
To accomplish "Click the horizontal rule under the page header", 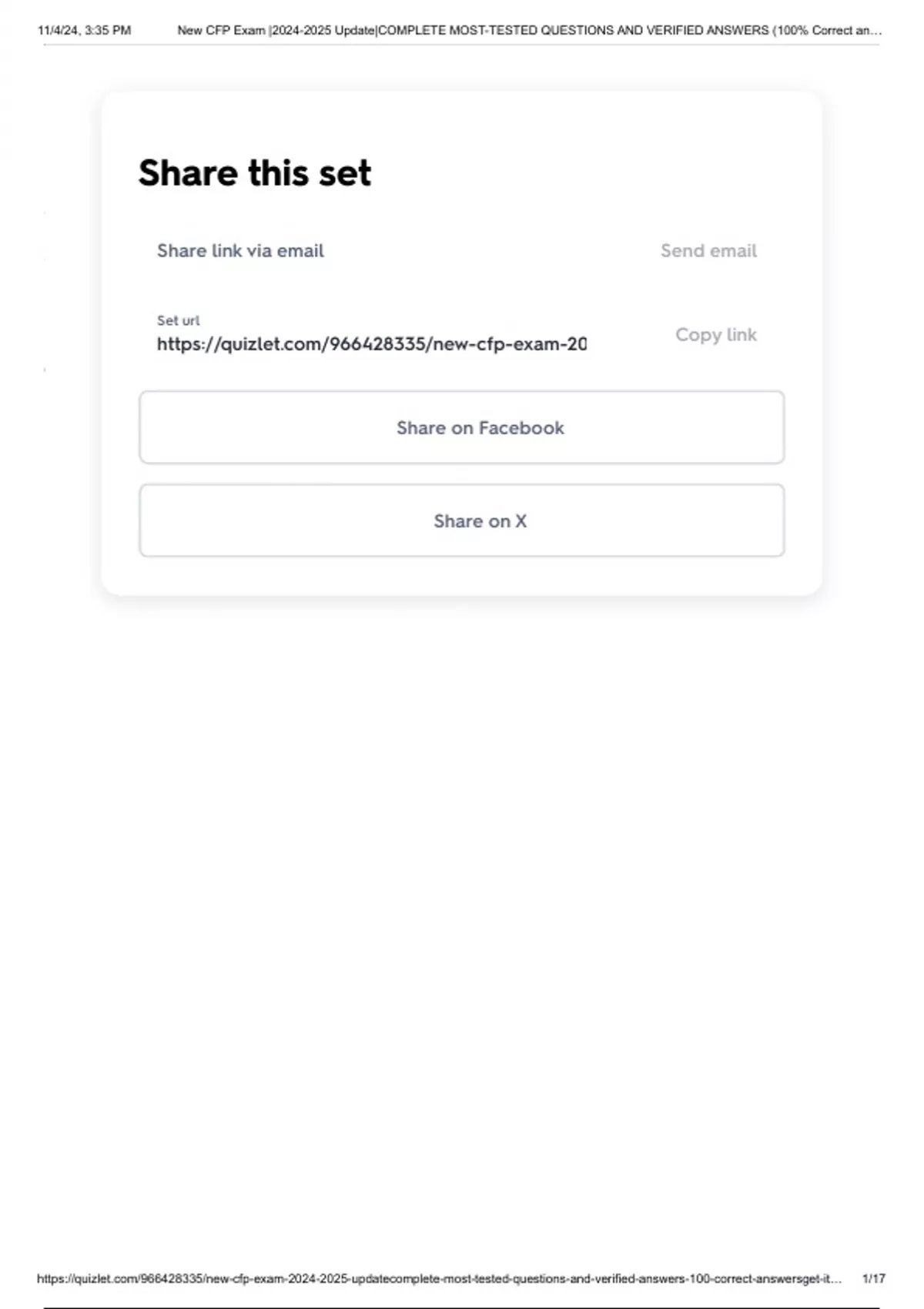I will (462, 45).
